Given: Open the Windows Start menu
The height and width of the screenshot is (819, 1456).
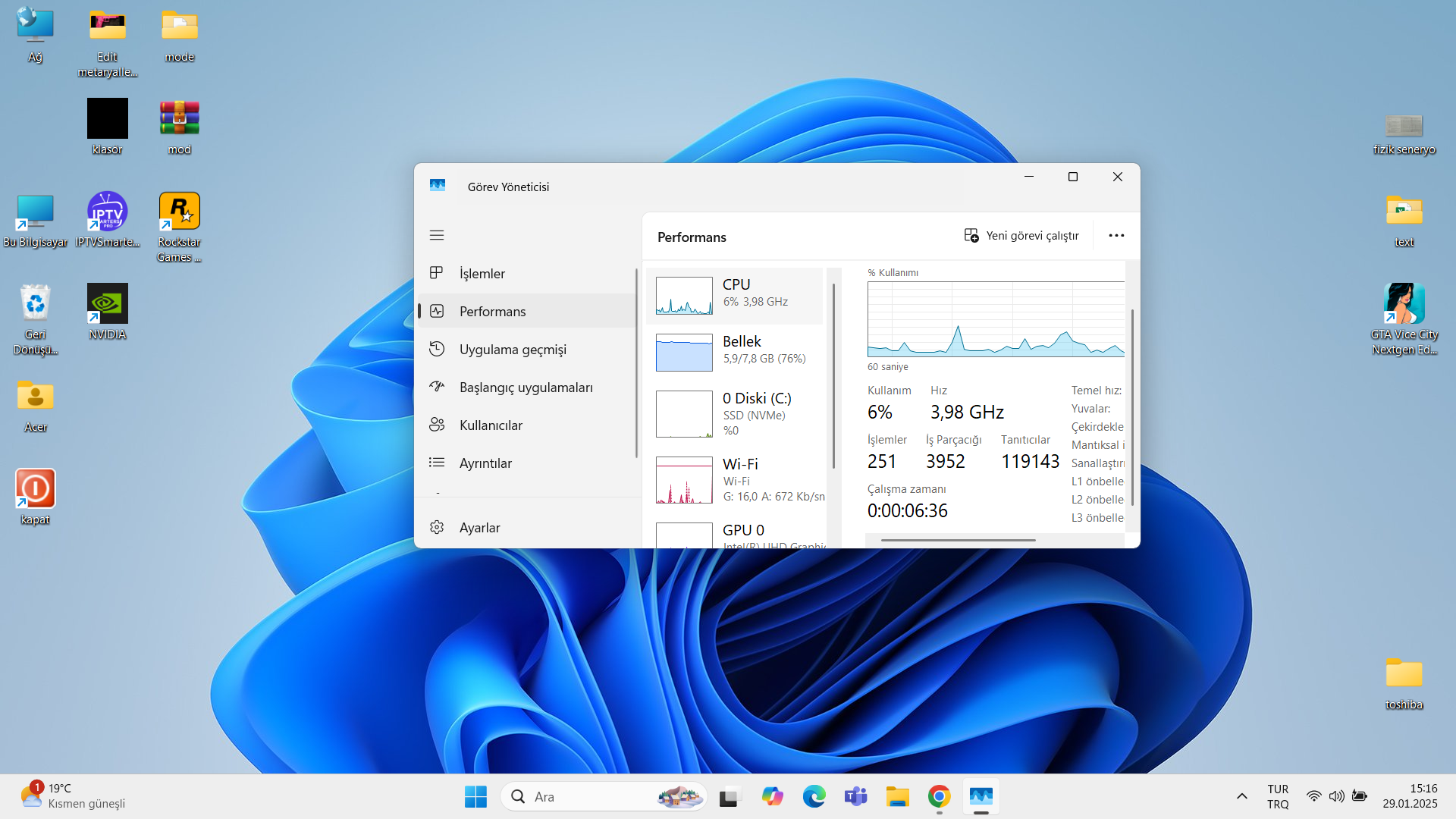Looking at the screenshot, I should 475,796.
